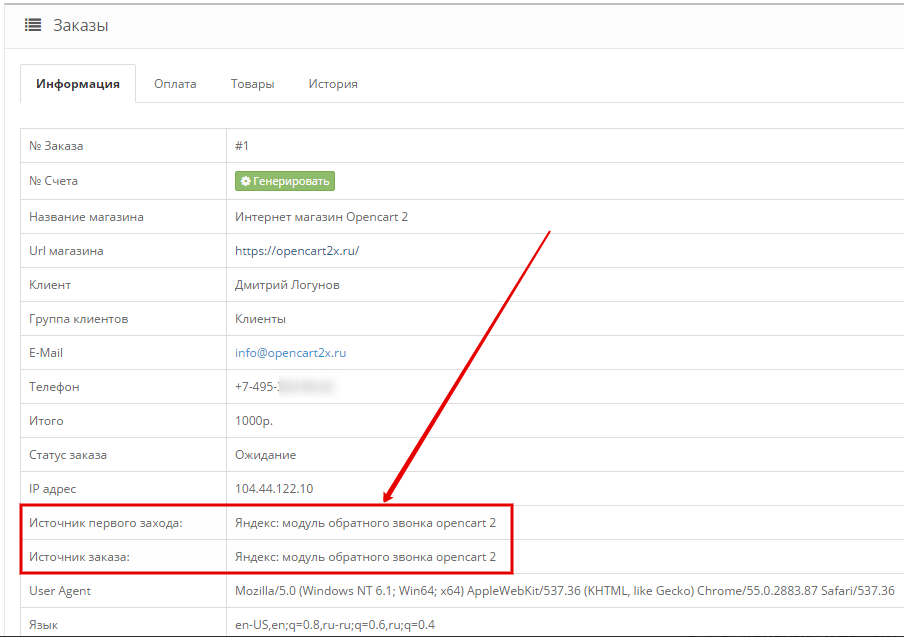Select the IP address 104.44.122.10
904x637 pixels.
point(274,489)
